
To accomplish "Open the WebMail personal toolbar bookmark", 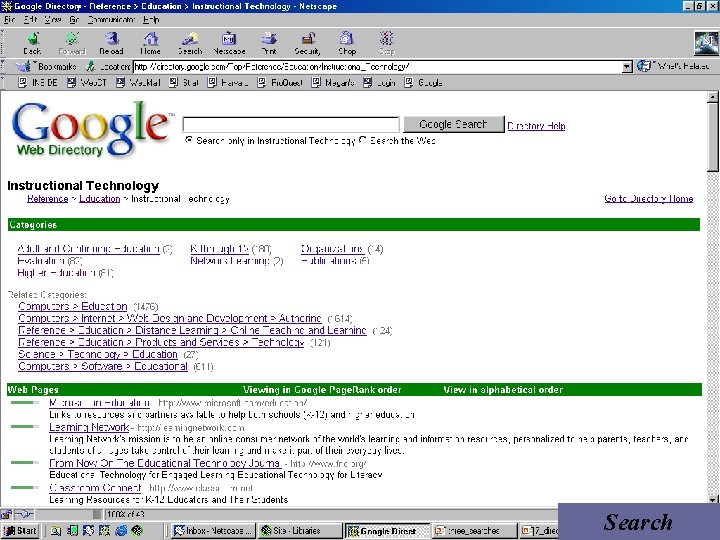I will (138, 83).
